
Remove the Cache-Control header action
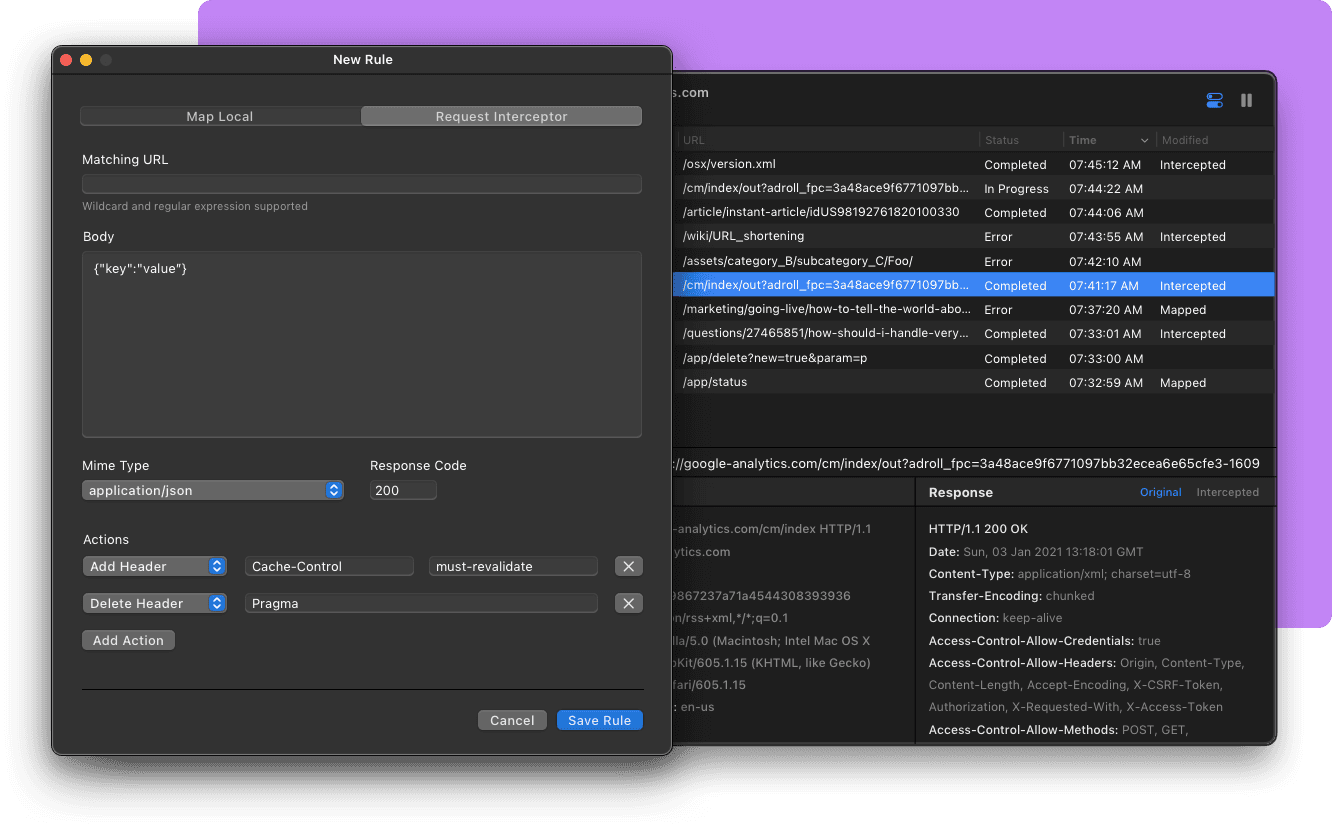[x=628, y=566]
